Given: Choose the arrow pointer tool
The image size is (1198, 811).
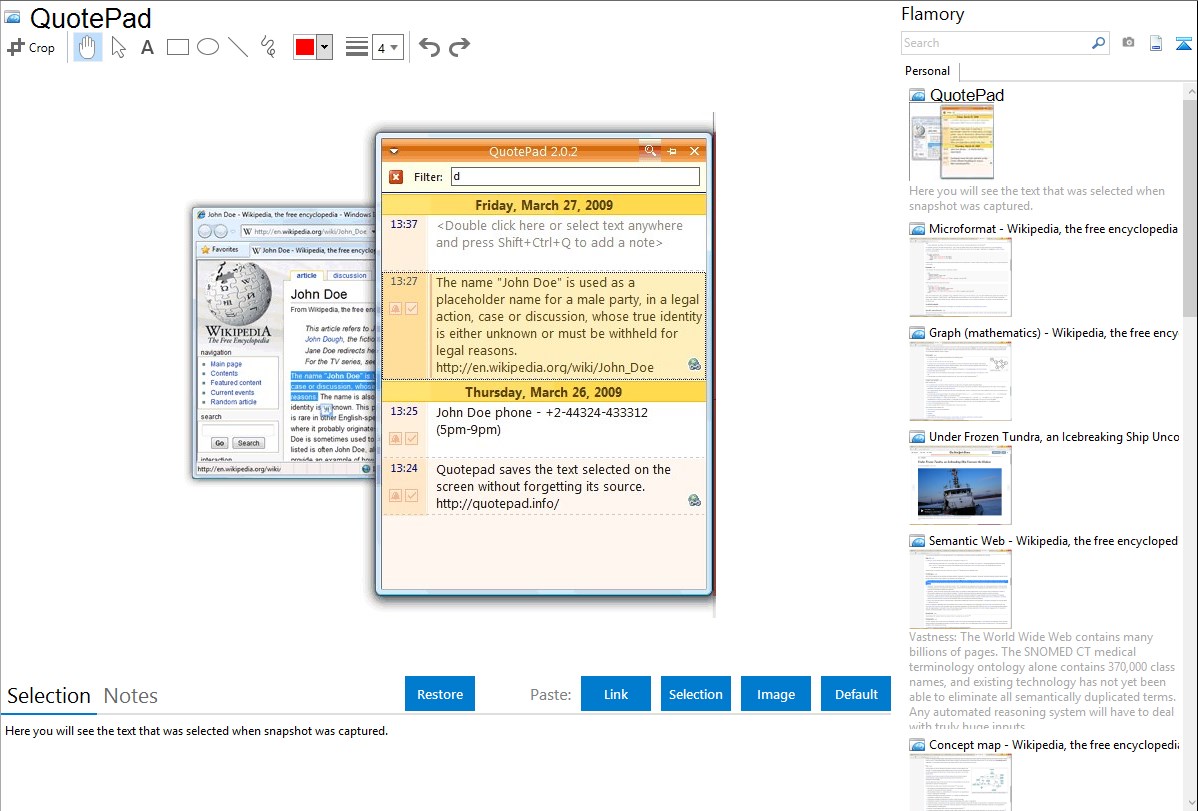Looking at the screenshot, I should click(x=118, y=47).
